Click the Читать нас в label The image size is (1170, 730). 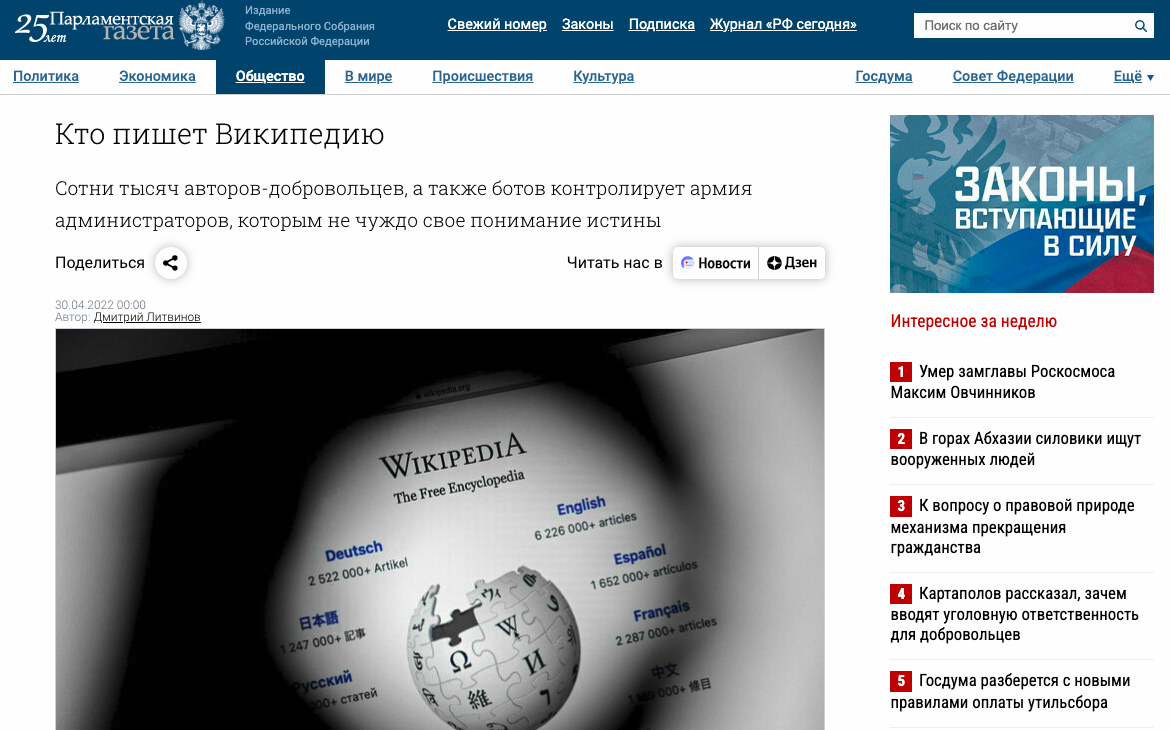614,263
